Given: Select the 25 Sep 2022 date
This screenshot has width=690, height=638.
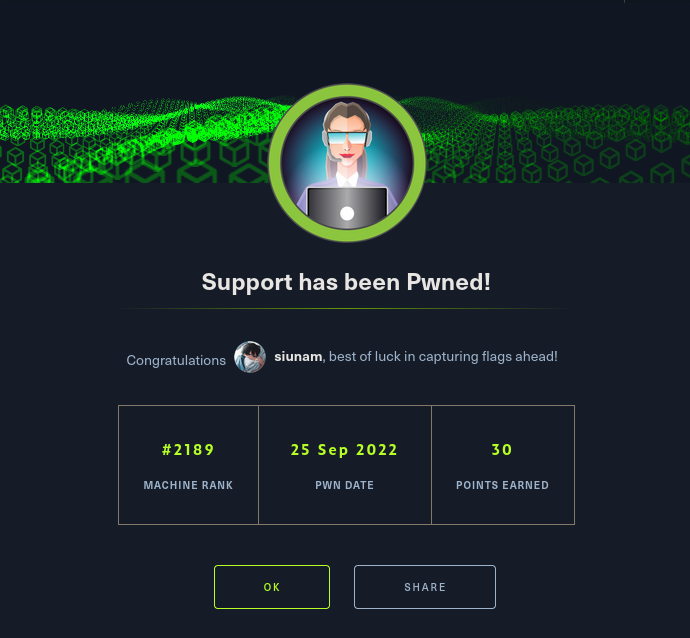Looking at the screenshot, I should pos(344,450).
